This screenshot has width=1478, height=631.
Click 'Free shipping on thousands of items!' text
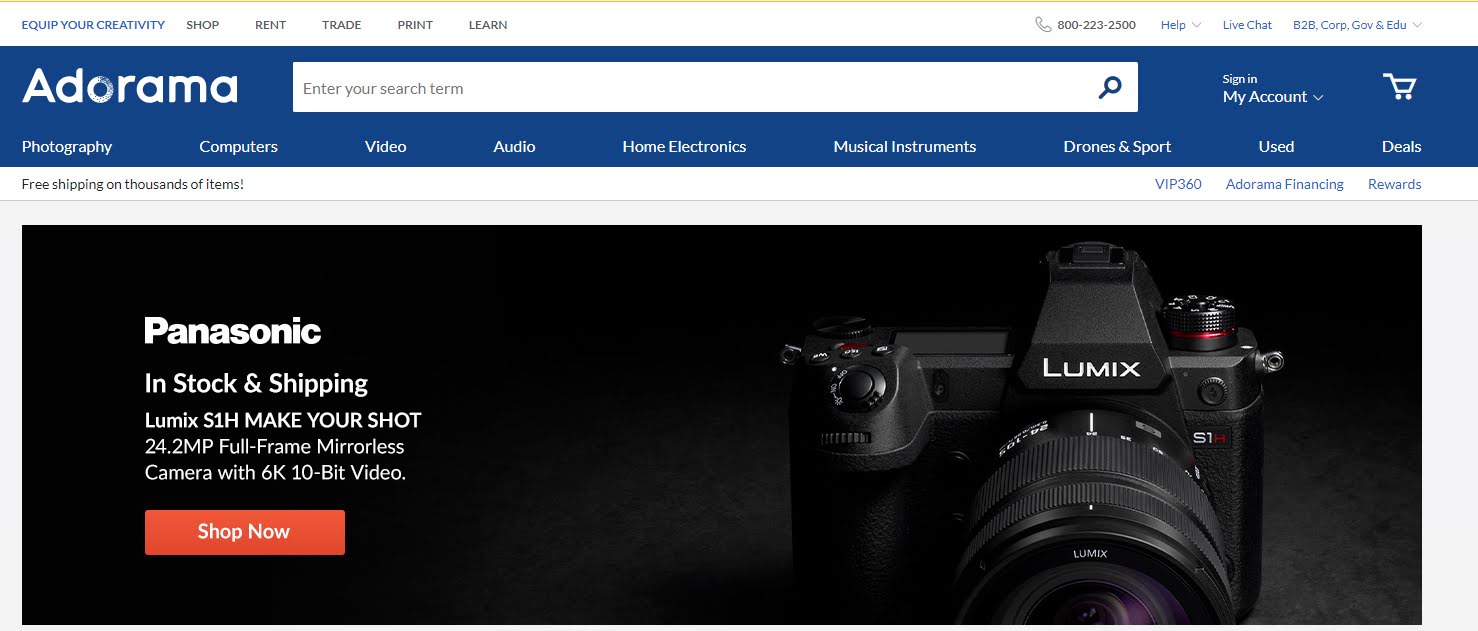point(133,184)
